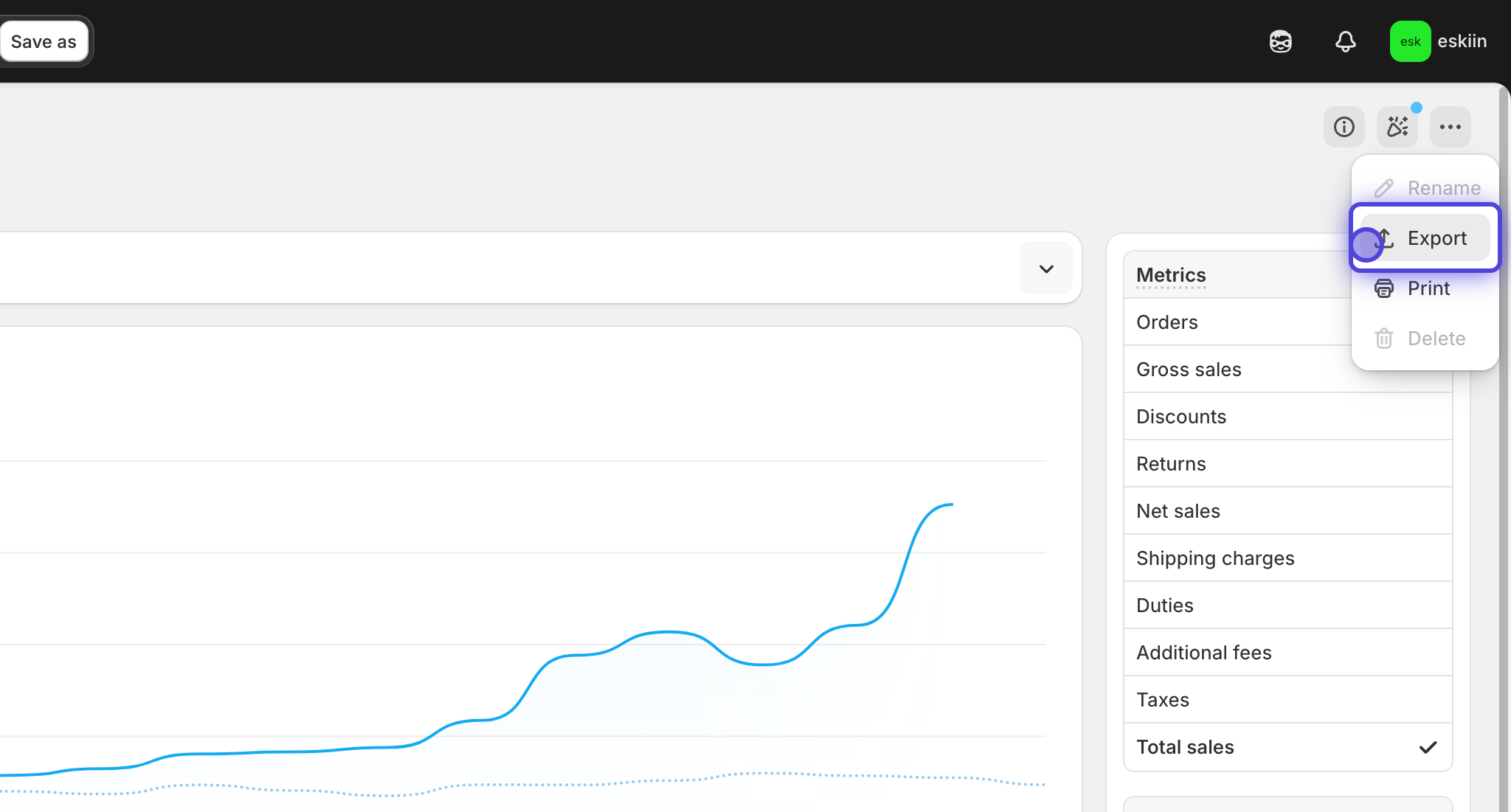
Task: Toggle the three-dot more actions menu
Action: click(x=1451, y=127)
